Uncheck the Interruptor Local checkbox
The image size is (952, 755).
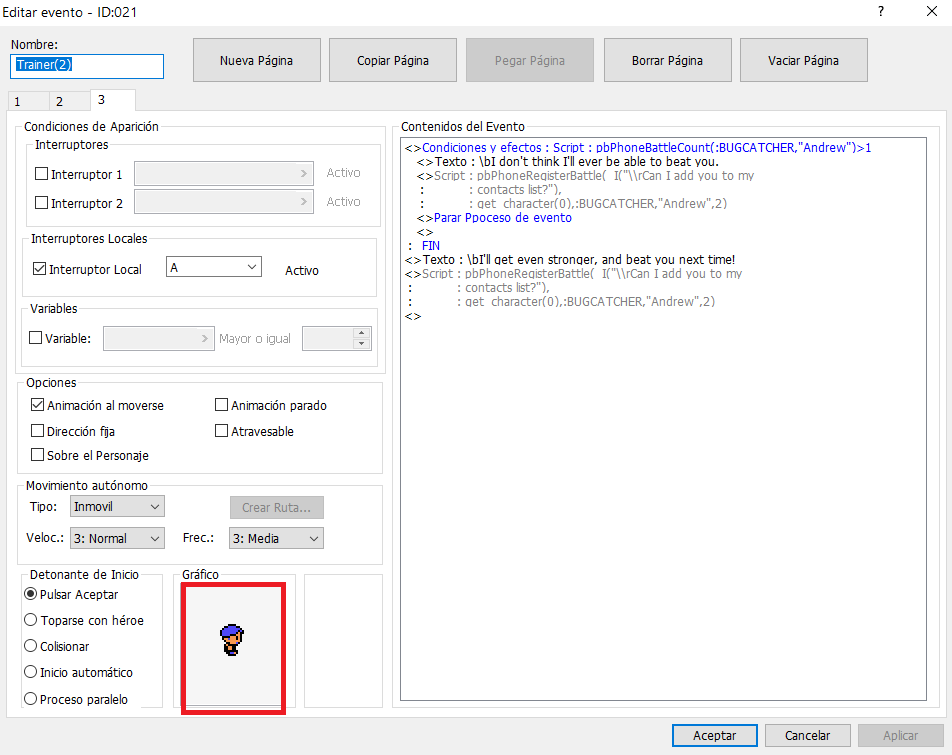(40, 269)
